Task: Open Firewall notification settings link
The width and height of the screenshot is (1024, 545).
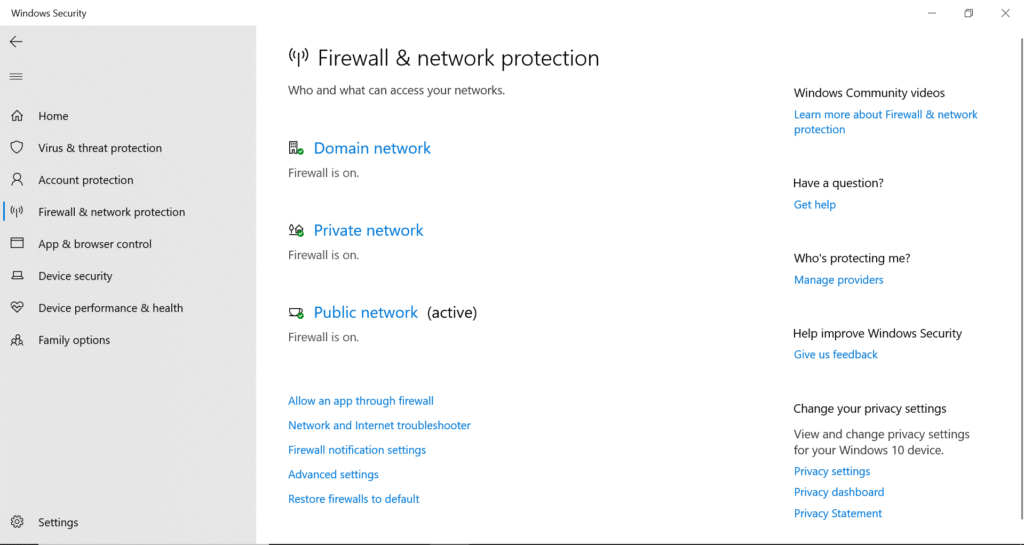Action: pyautogui.click(x=357, y=450)
